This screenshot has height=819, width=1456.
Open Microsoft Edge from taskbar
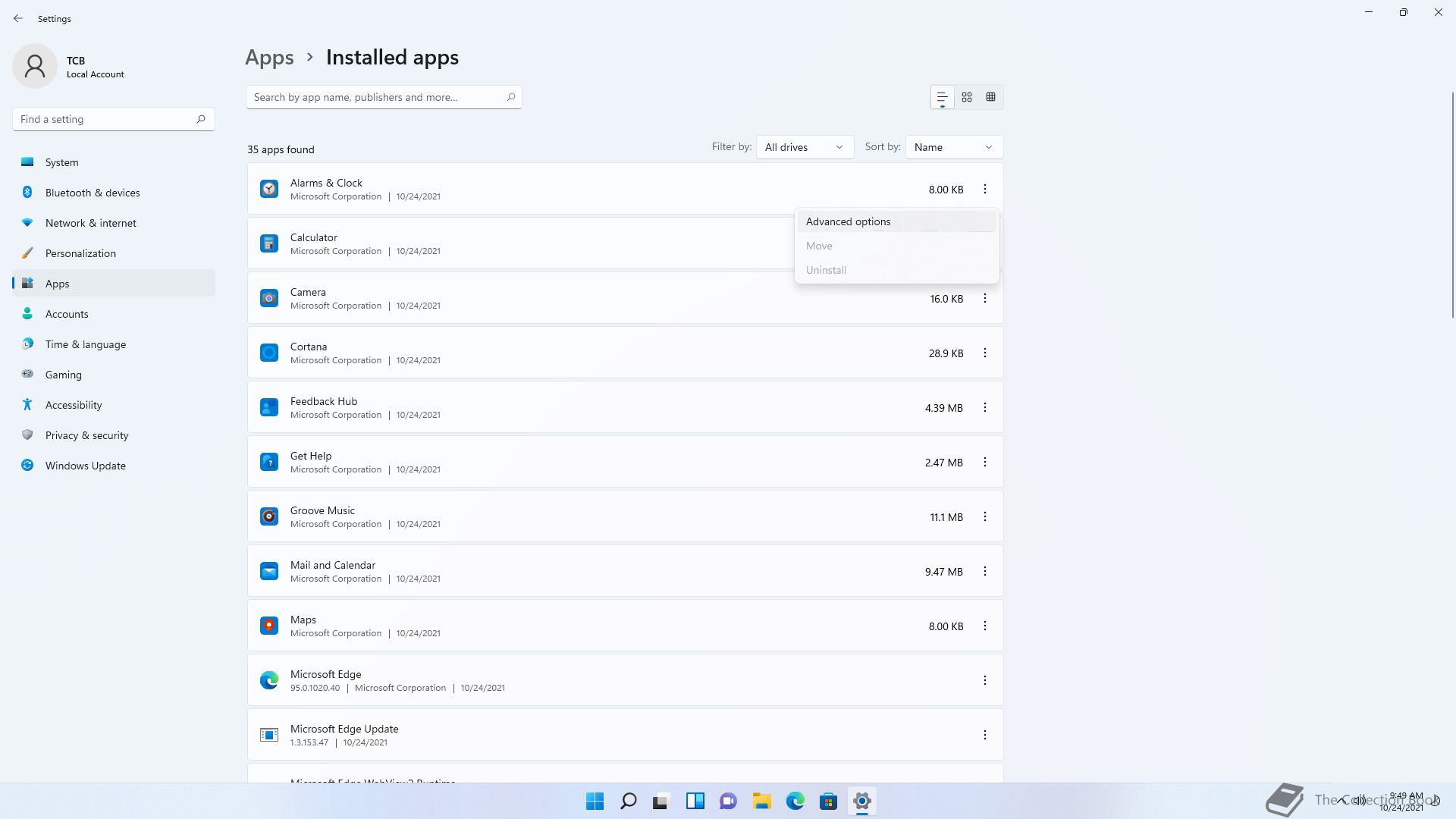pos(795,801)
